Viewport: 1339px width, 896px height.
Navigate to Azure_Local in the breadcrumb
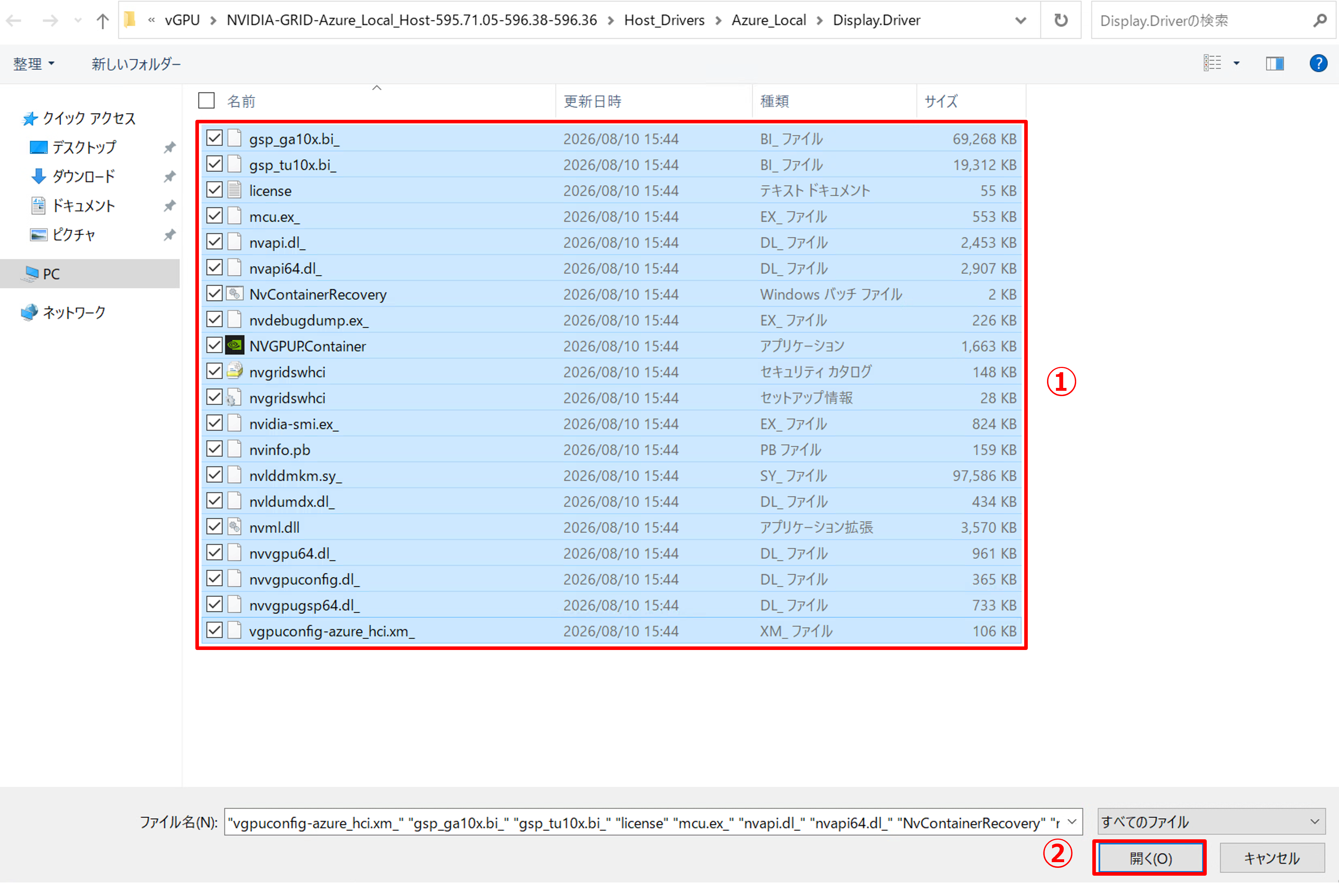click(x=769, y=21)
